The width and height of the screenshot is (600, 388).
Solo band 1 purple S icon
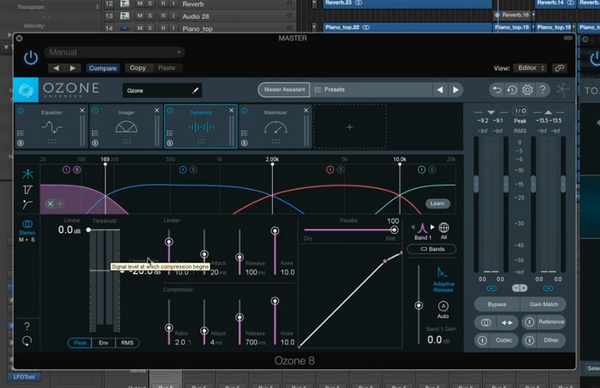click(x=77, y=170)
